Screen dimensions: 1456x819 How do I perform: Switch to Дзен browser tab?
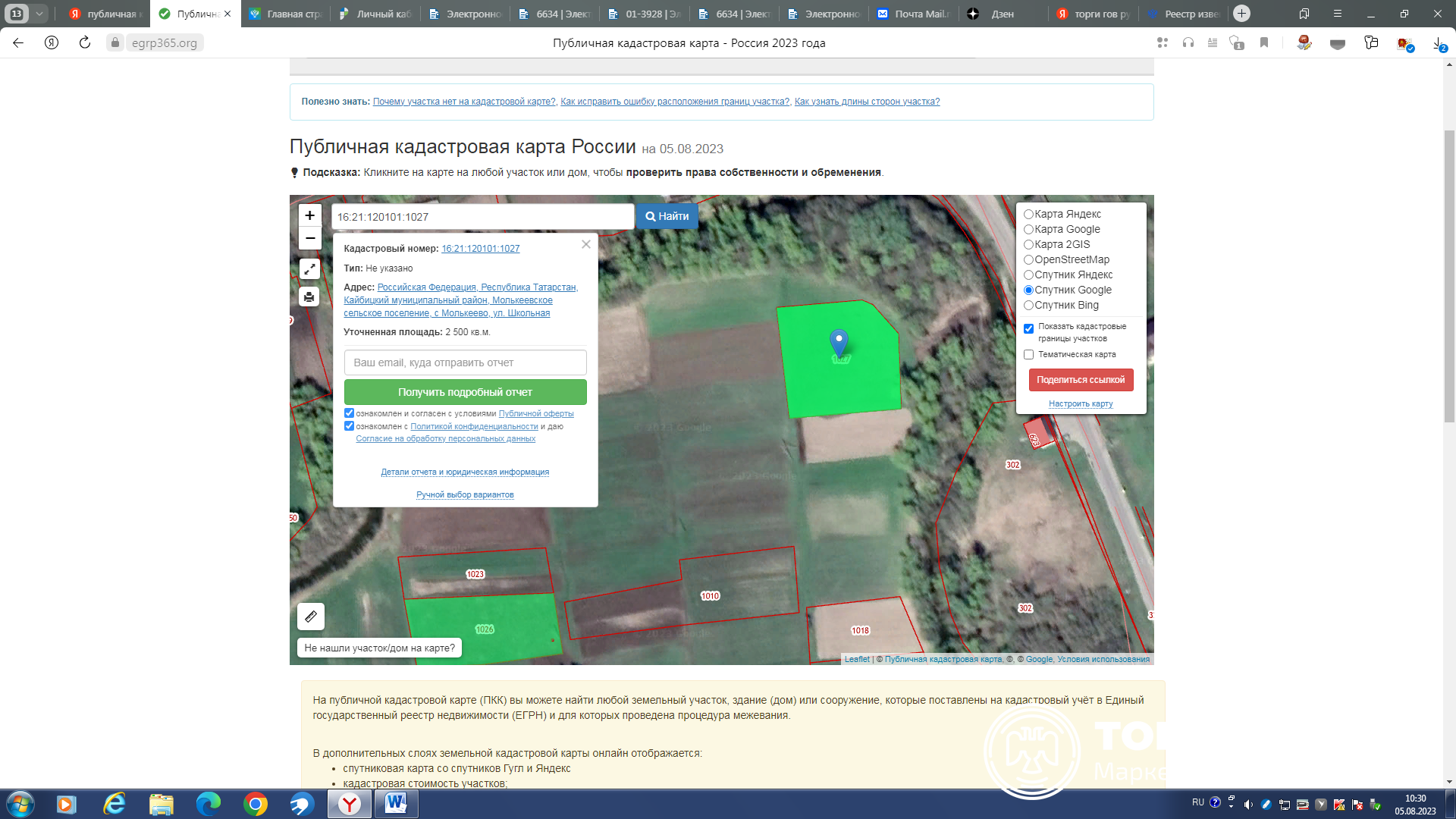click(x=1002, y=14)
